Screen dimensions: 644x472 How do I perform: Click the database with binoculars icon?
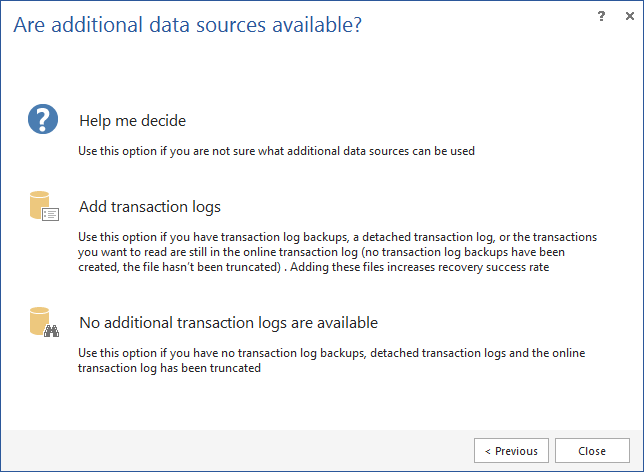[x=44, y=322]
